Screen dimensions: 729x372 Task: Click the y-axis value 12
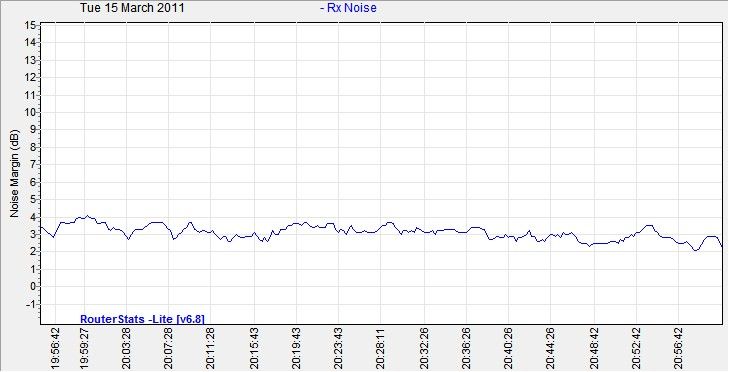pyautogui.click(x=31, y=78)
